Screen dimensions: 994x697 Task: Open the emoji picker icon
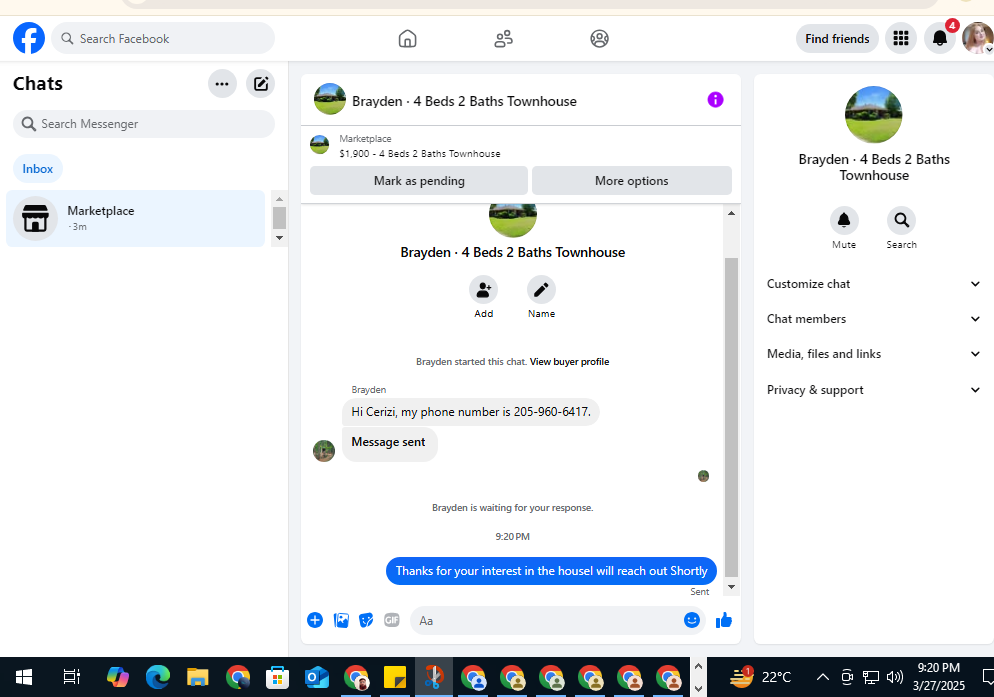coord(692,620)
